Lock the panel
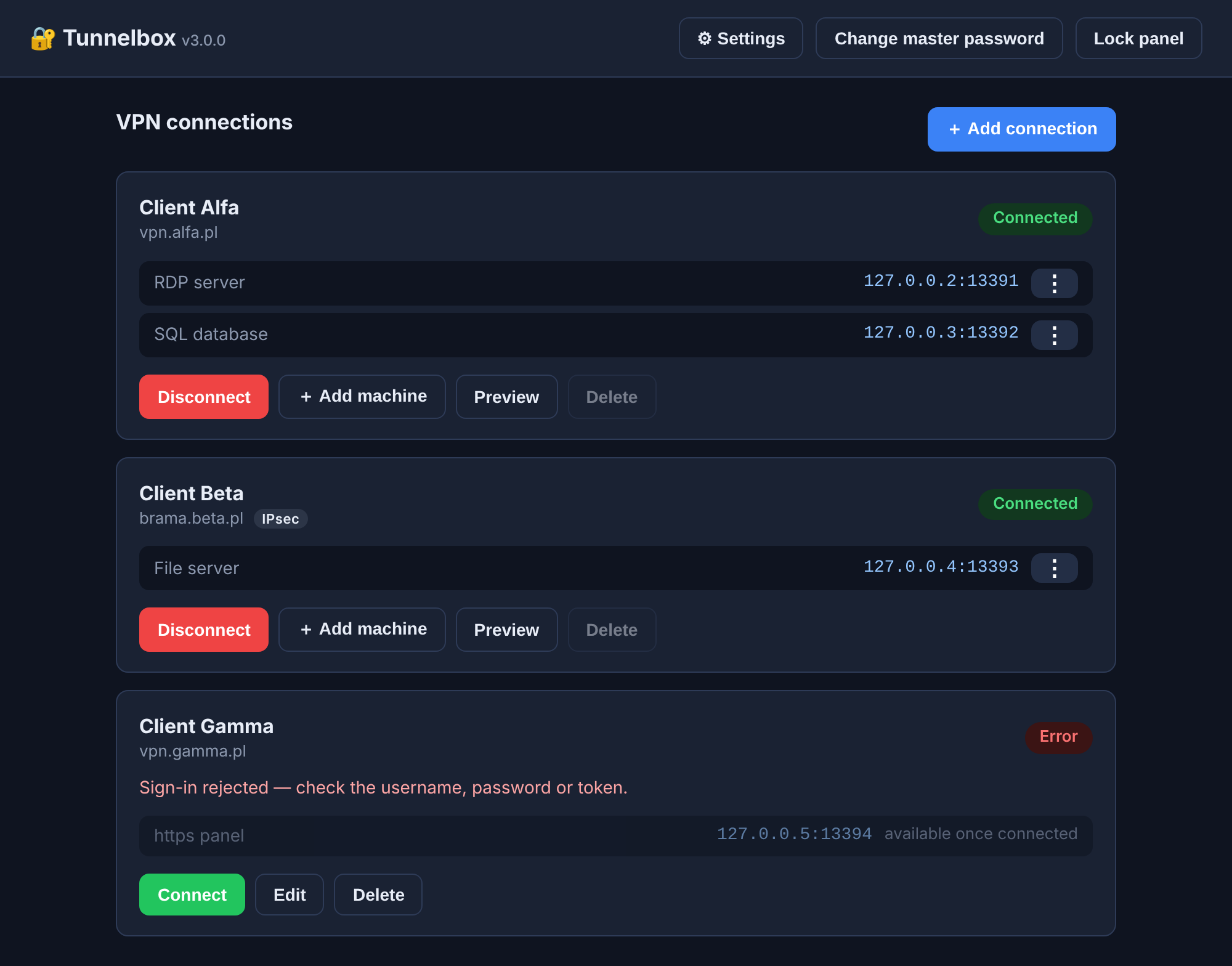This screenshot has width=1232, height=966. click(1138, 38)
